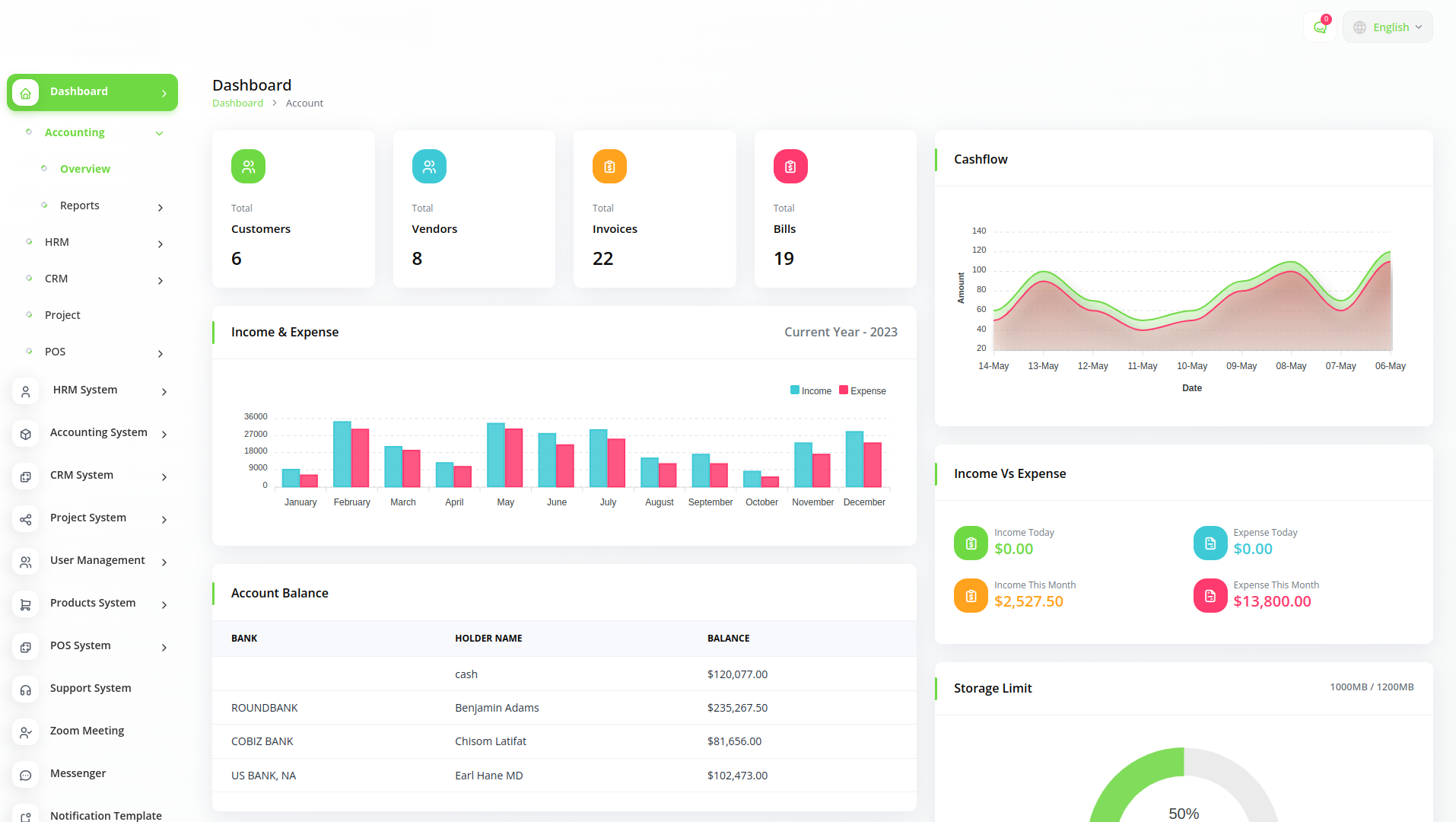Click the Support System headset icon
1456x822 pixels.
pos(26,690)
